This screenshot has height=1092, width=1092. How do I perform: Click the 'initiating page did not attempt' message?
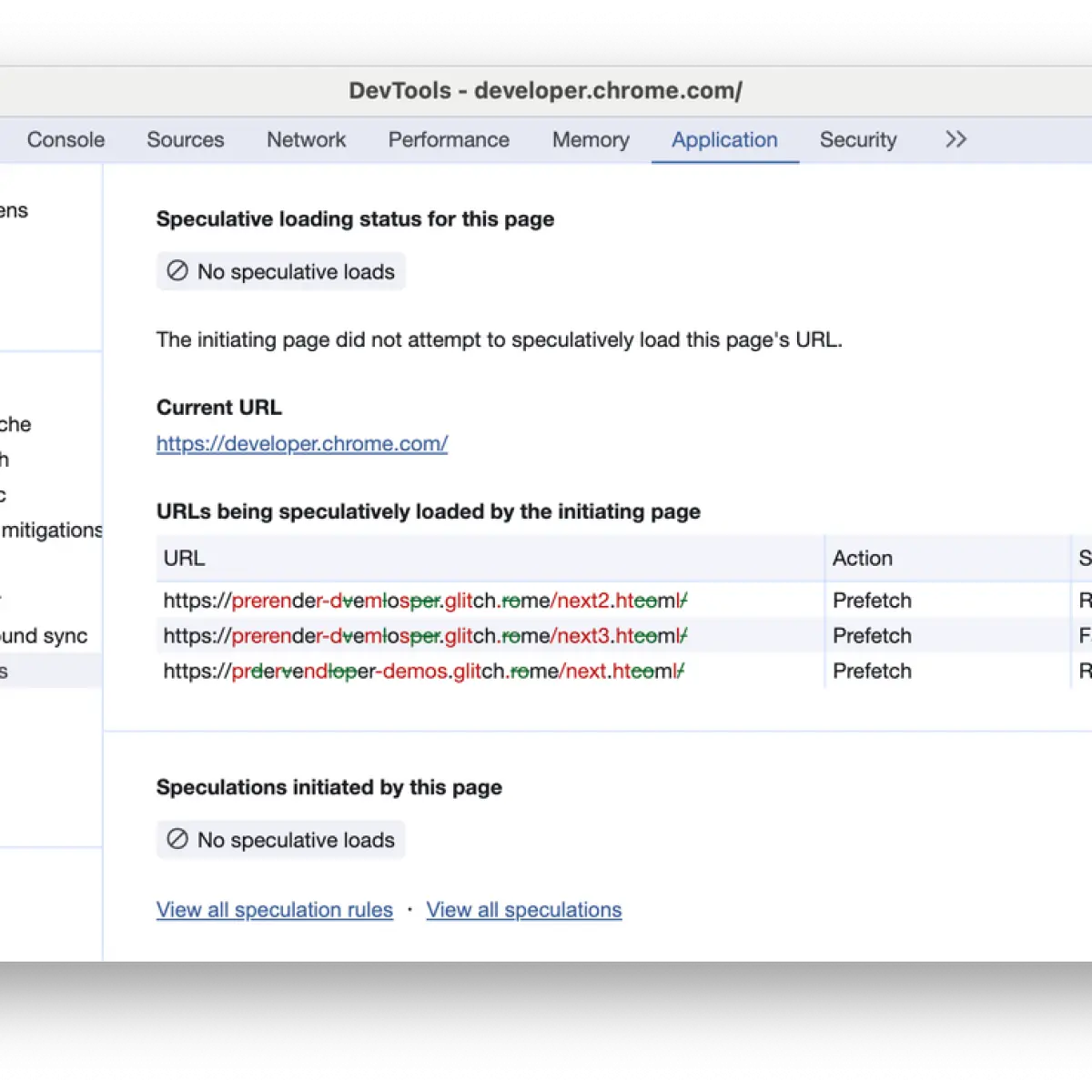click(x=500, y=339)
